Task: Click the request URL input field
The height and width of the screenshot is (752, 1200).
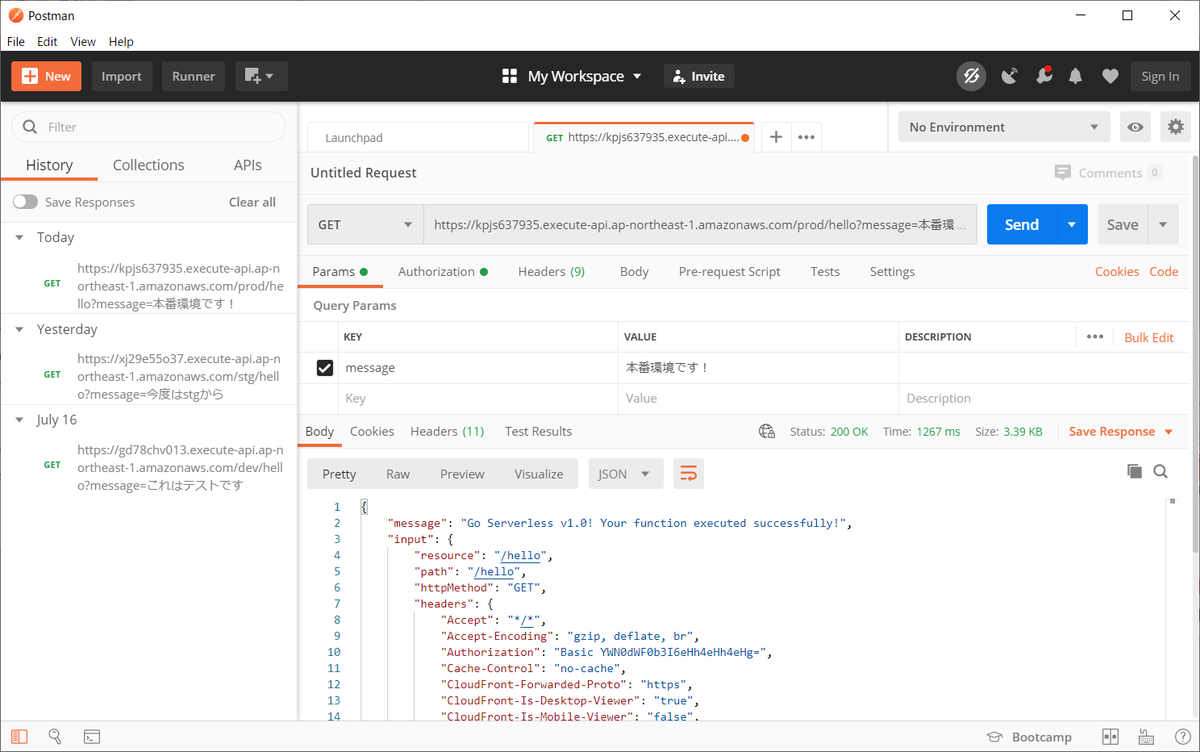Action: click(700, 225)
